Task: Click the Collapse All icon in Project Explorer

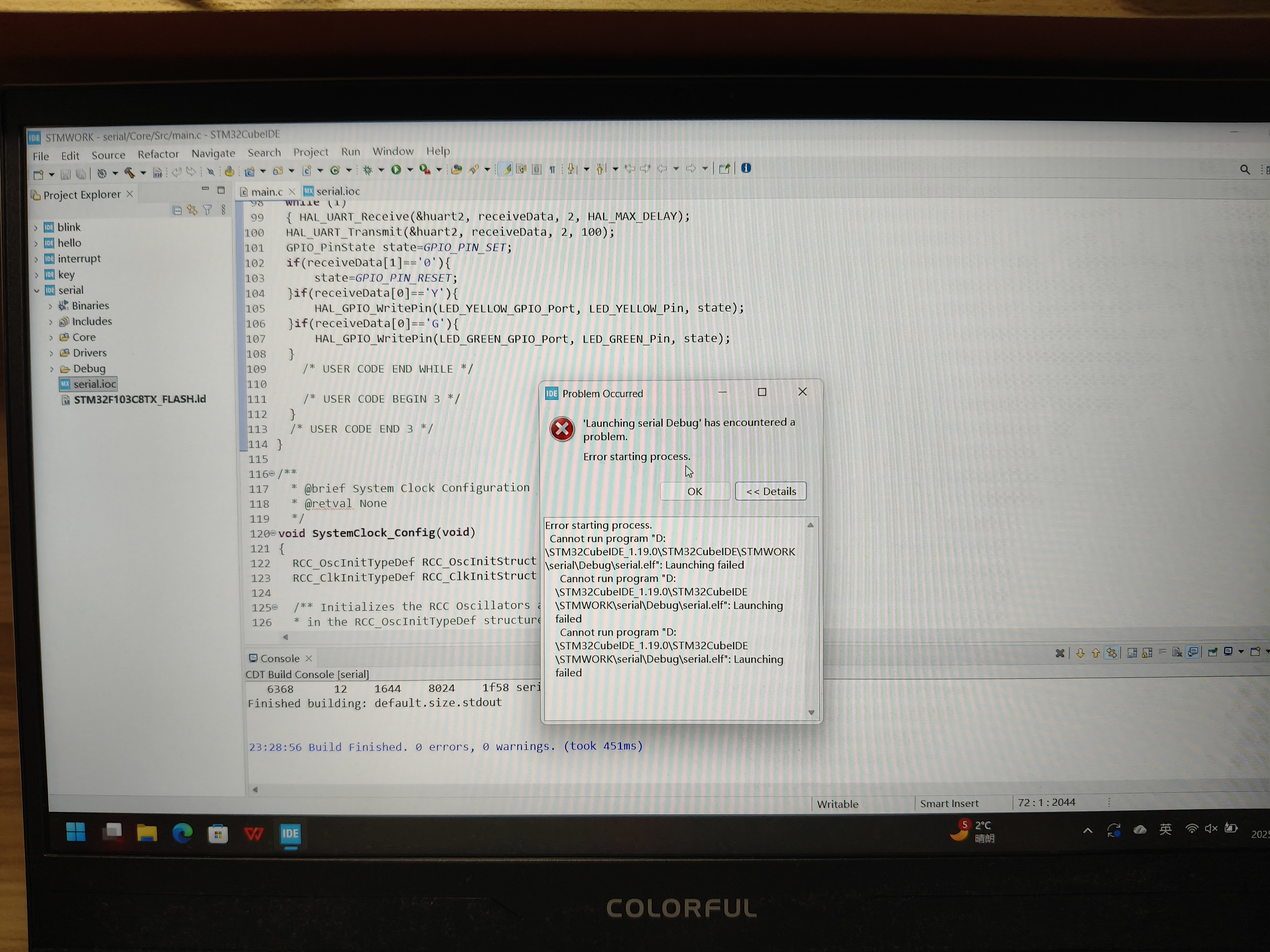Action: point(177,211)
